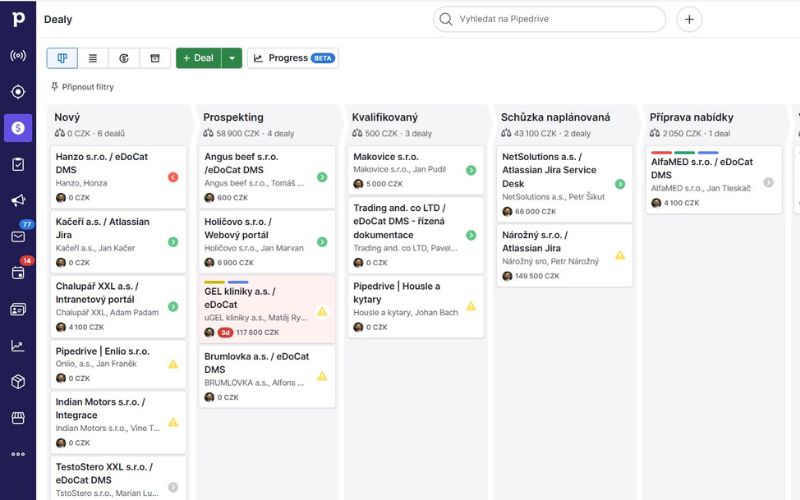The height and width of the screenshot is (500, 800).
Task: Click green activity icon on Chalupář XXL deal
Action: pyautogui.click(x=173, y=307)
